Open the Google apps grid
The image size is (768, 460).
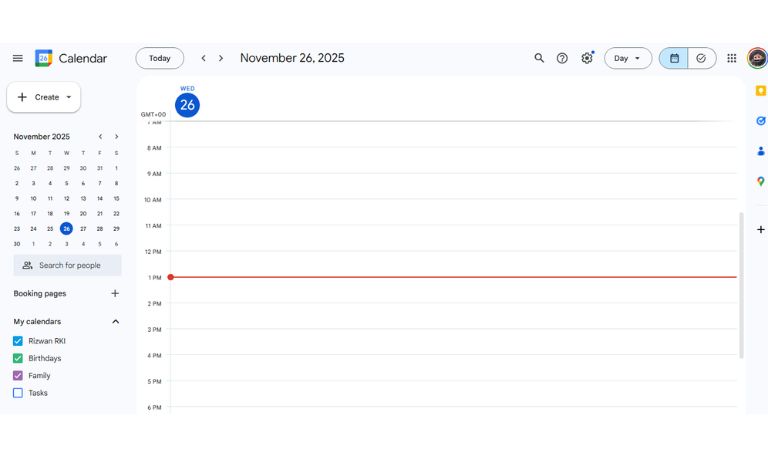click(732, 58)
